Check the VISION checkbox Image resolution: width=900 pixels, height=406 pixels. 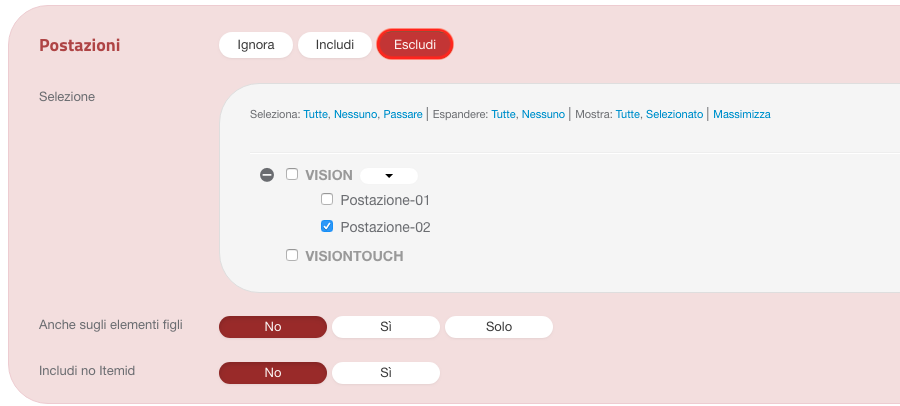(292, 174)
